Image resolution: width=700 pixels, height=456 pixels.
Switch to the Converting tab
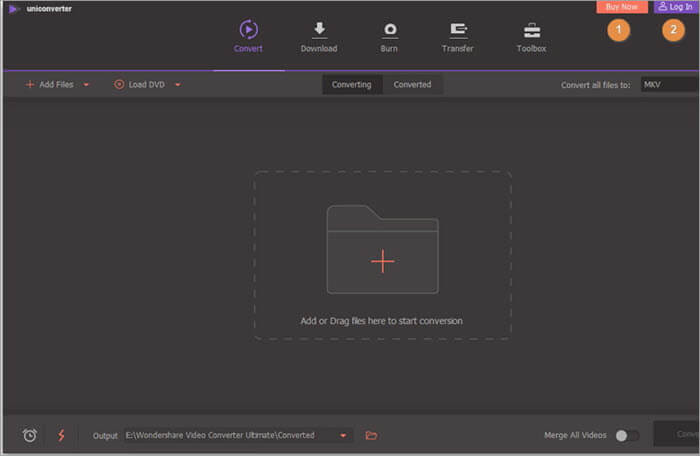pos(352,85)
